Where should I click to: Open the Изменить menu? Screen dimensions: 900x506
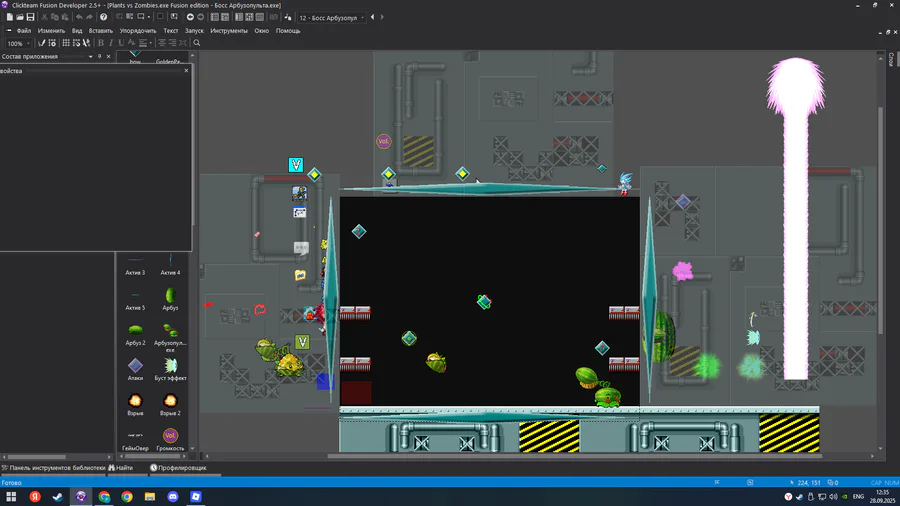[x=52, y=31]
